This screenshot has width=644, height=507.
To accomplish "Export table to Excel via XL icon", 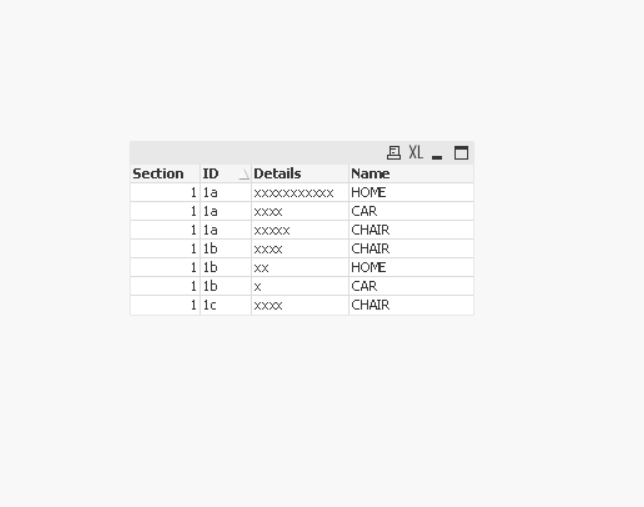I will 415,153.
